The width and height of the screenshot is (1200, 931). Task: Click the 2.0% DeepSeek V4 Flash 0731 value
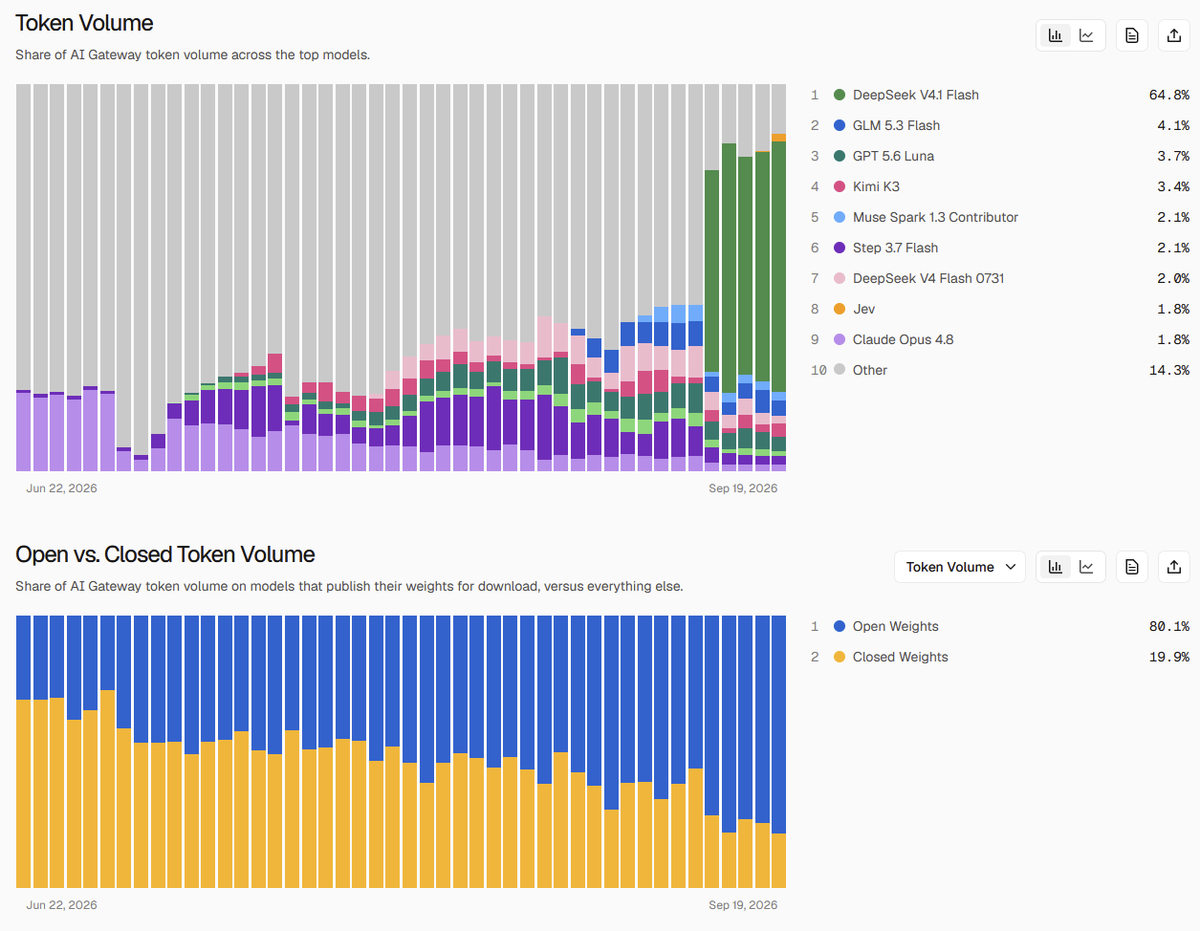point(1173,278)
